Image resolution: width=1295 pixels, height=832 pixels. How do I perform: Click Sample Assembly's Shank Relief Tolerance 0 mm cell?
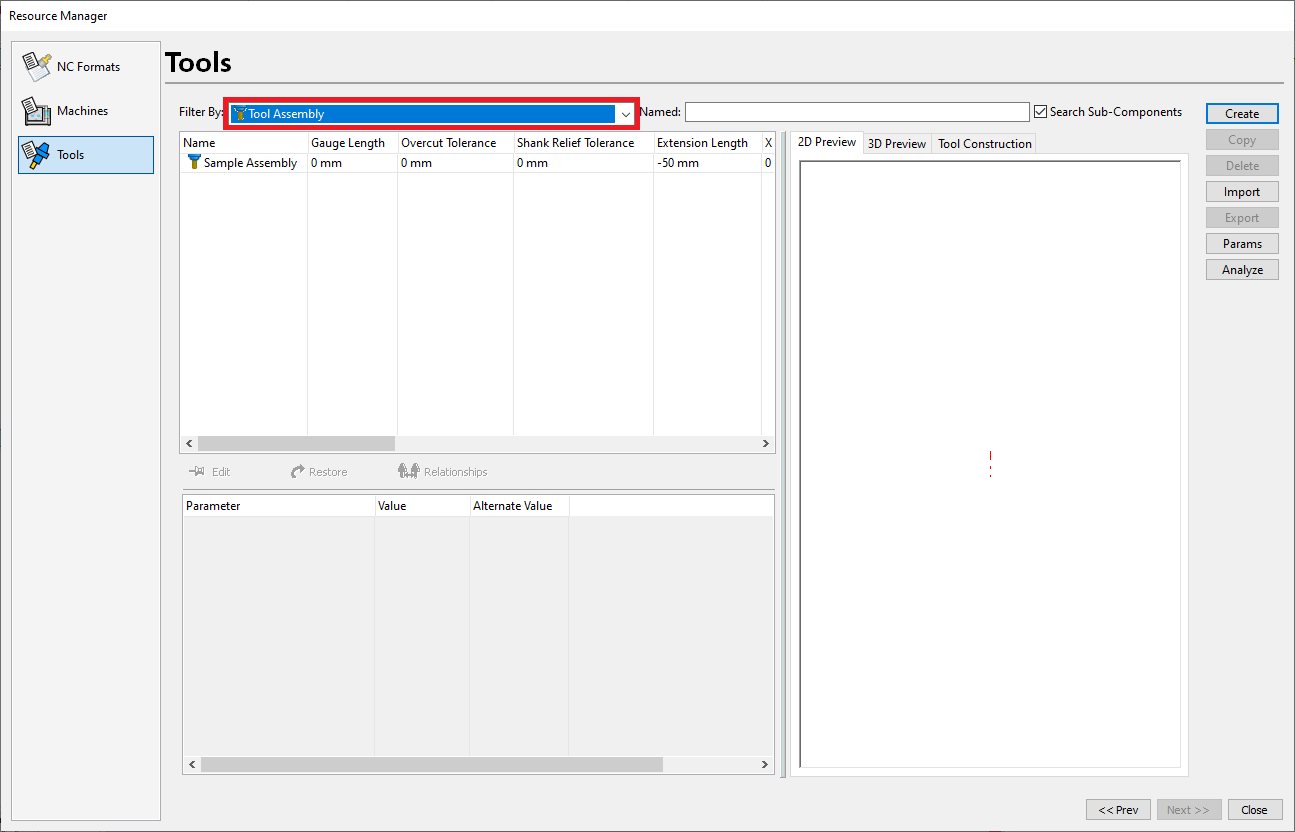[583, 163]
